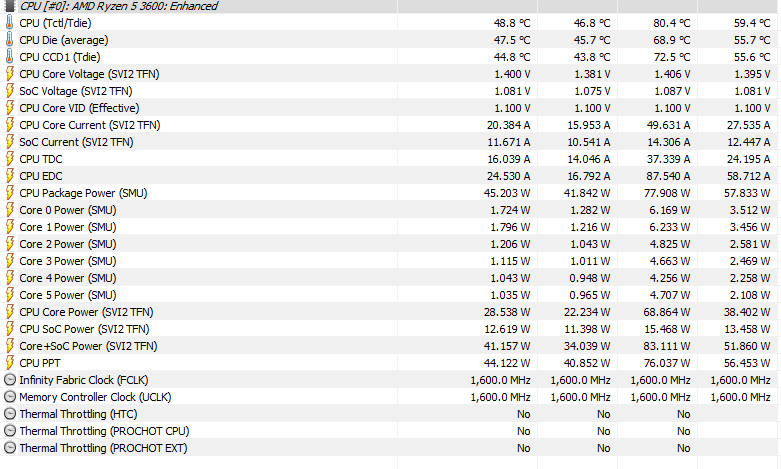The height and width of the screenshot is (469, 781).
Task: Click status icon beside Thermal Throttling (PROCHOT CPU)
Action: [9, 431]
